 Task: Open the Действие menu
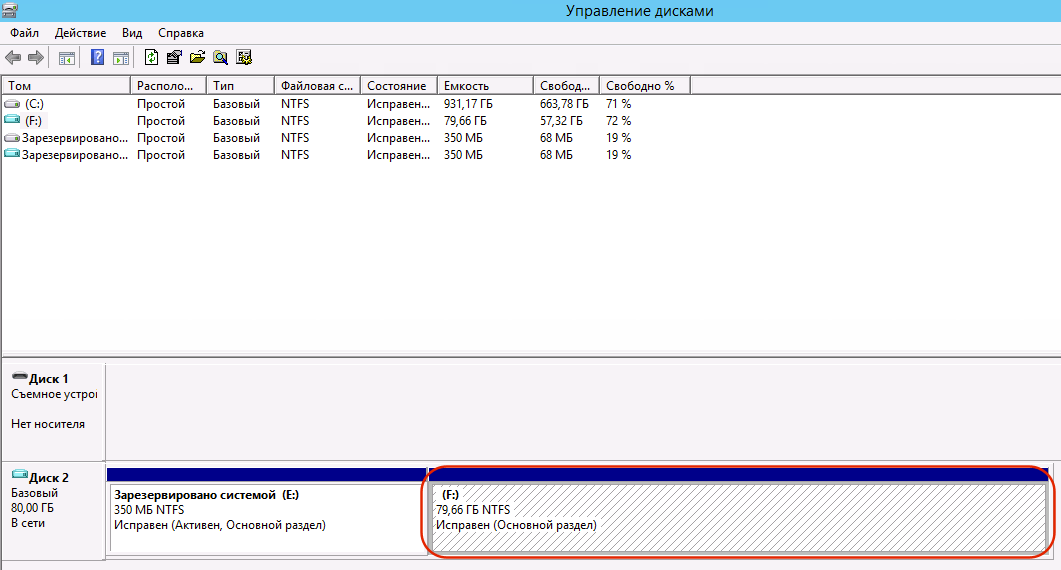[x=81, y=33]
